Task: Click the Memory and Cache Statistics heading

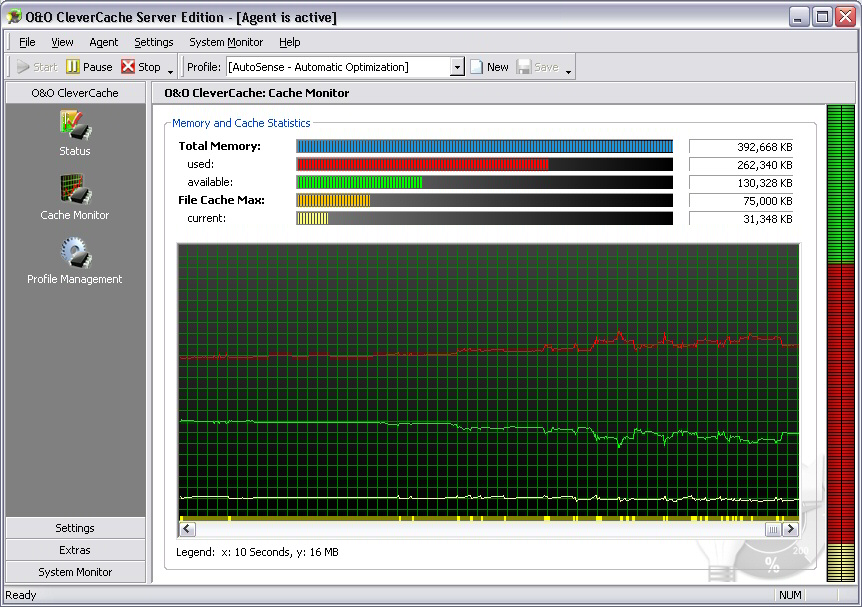Action: coord(241,123)
